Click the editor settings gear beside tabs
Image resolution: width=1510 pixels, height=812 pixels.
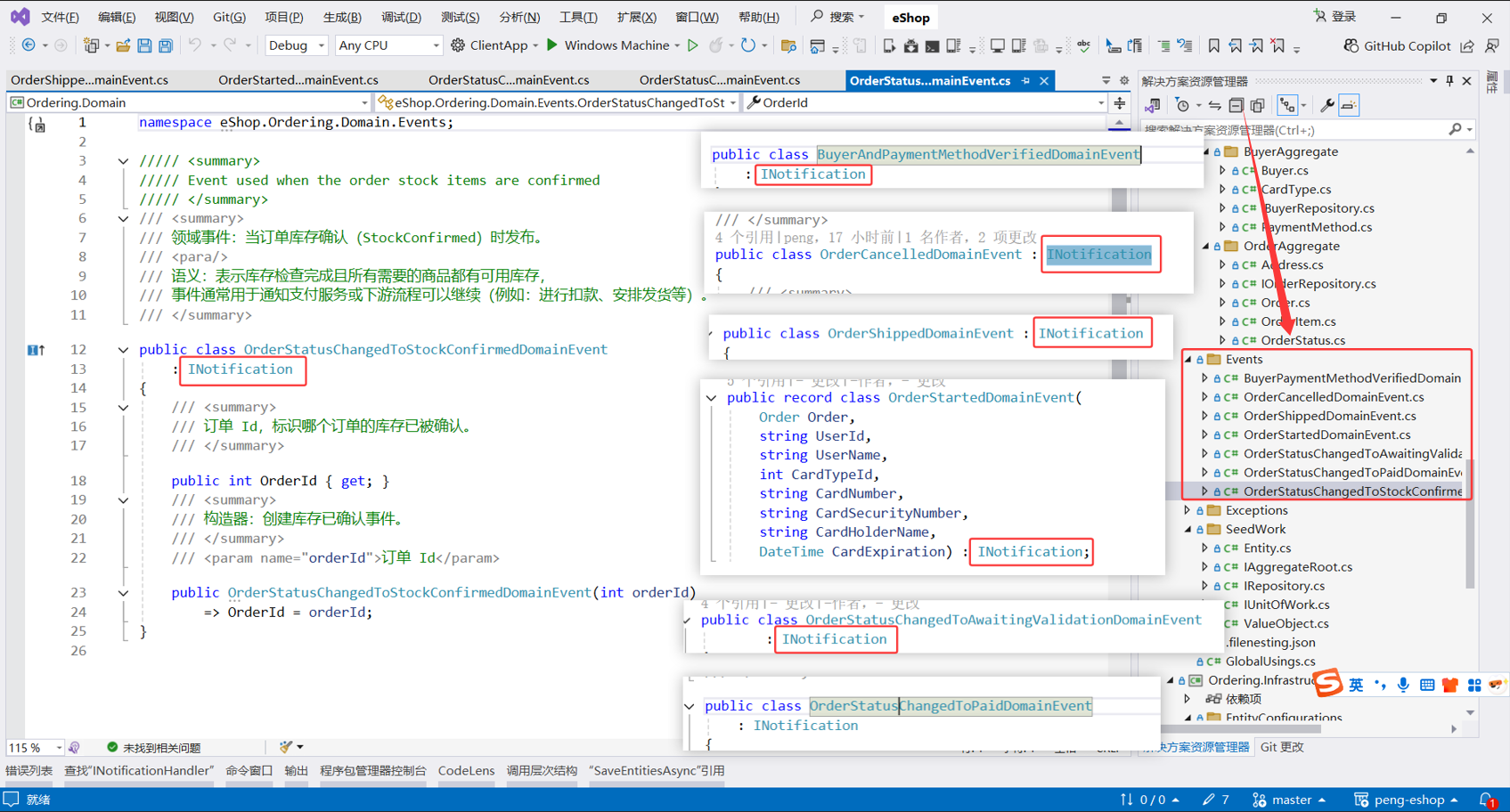pyautogui.click(x=1124, y=80)
